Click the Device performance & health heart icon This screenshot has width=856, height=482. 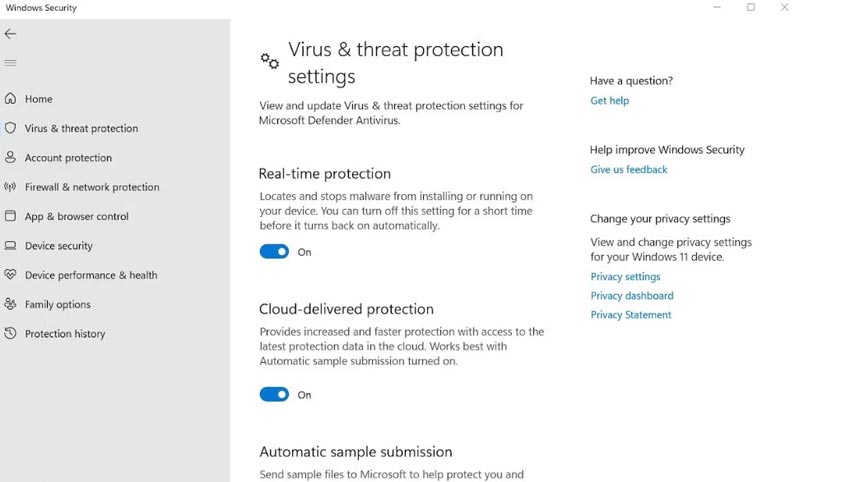tap(10, 275)
